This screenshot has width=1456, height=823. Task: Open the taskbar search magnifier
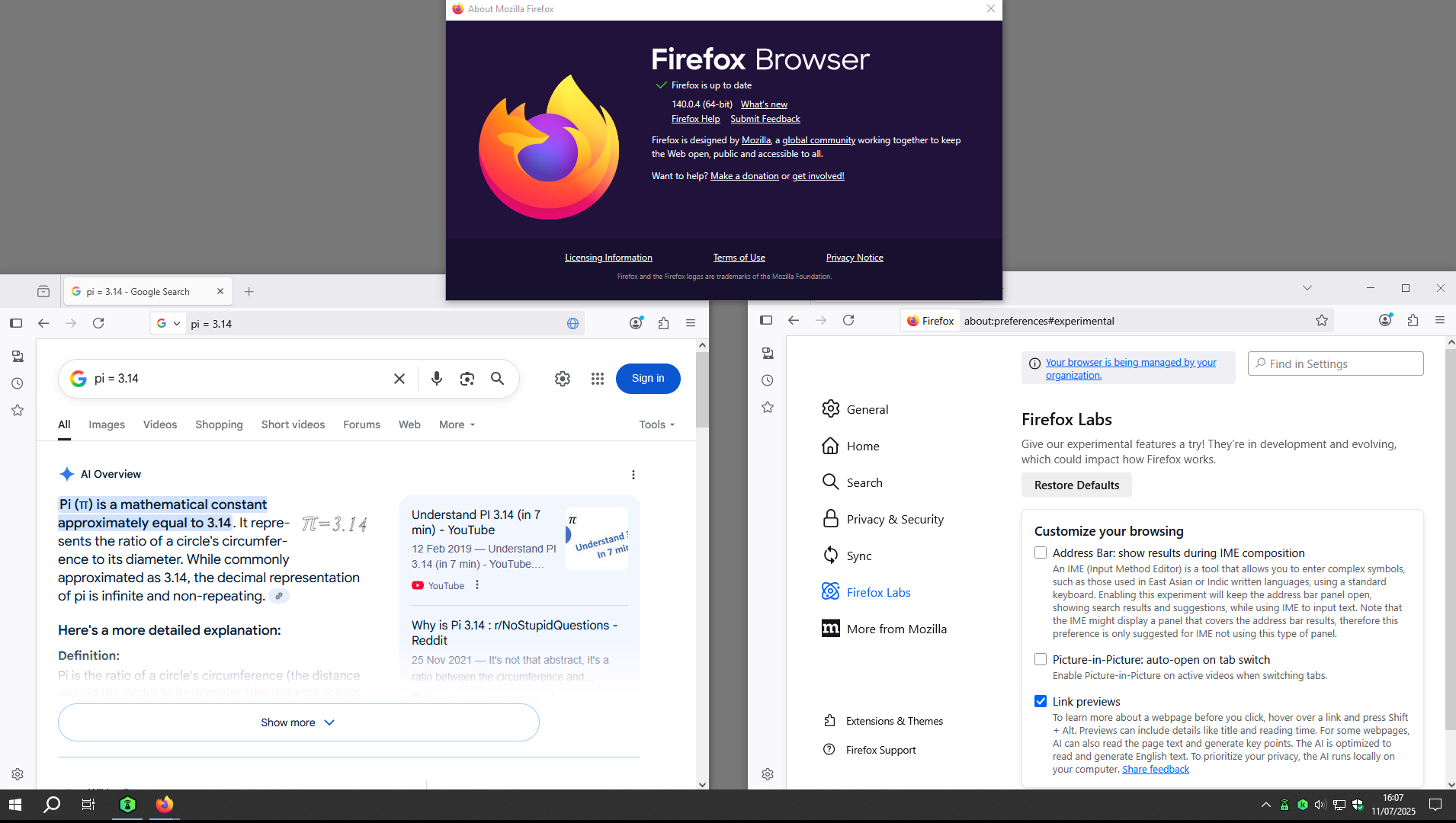(52, 805)
